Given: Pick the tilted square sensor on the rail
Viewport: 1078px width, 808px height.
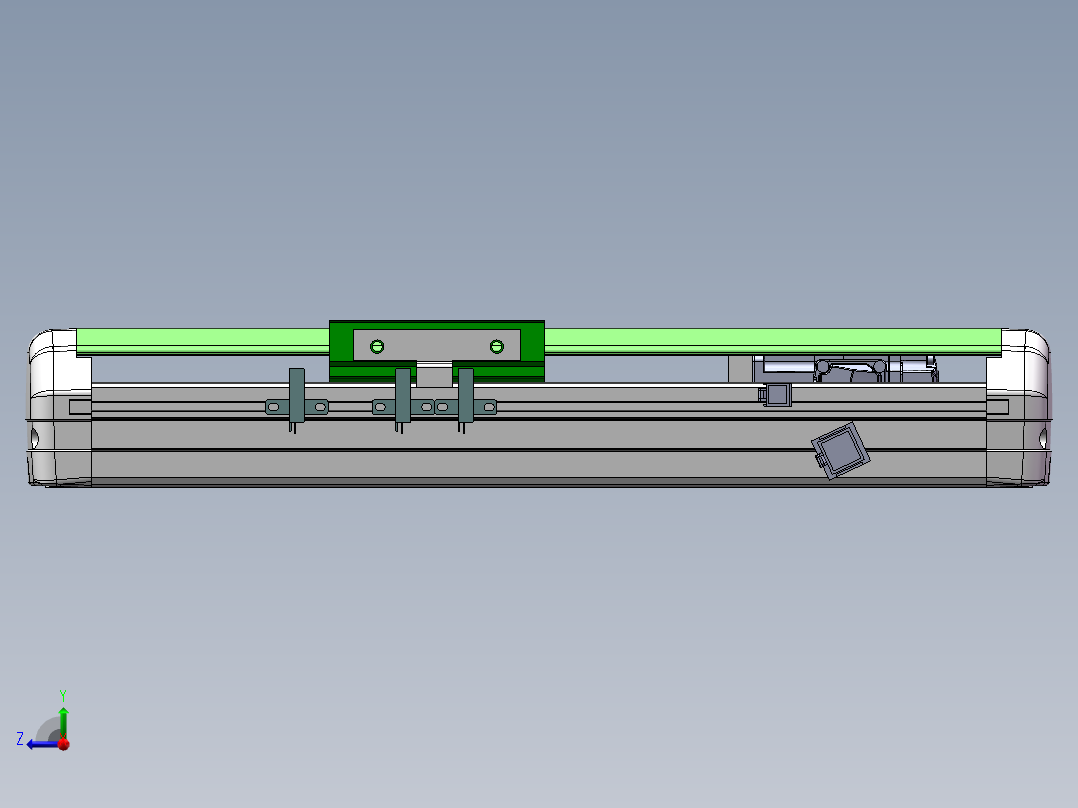Looking at the screenshot, I should [840, 451].
